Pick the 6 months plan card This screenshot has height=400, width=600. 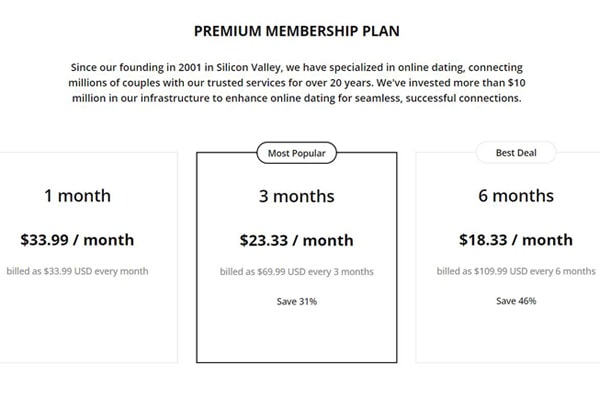[508, 257]
